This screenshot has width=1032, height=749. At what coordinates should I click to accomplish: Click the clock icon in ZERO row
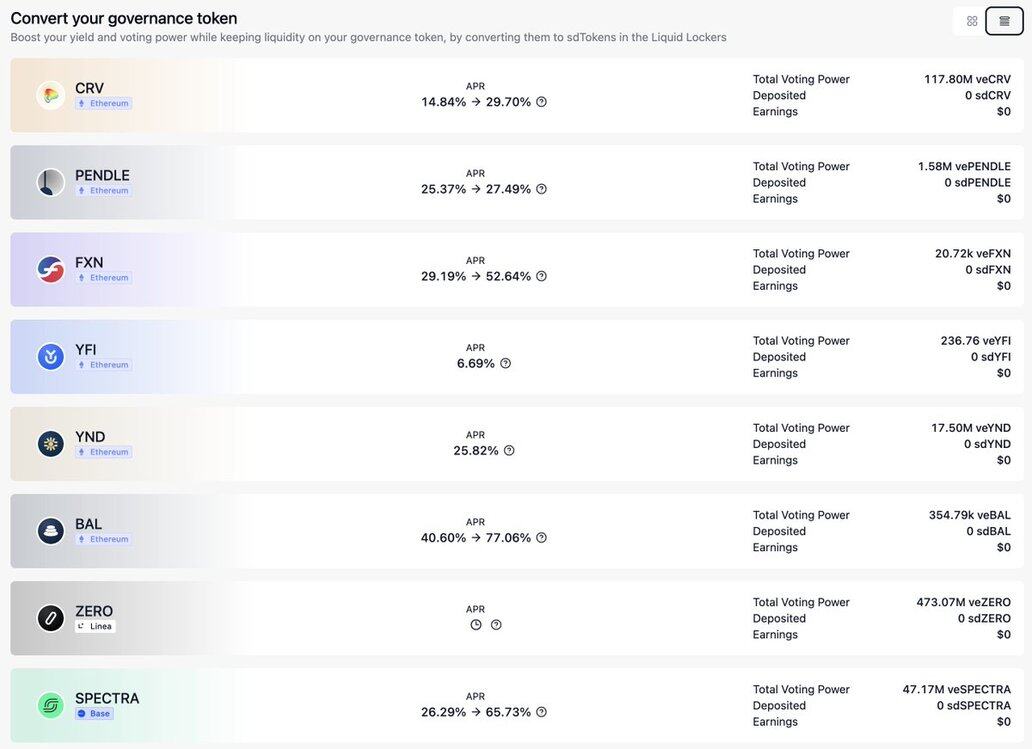pos(476,625)
